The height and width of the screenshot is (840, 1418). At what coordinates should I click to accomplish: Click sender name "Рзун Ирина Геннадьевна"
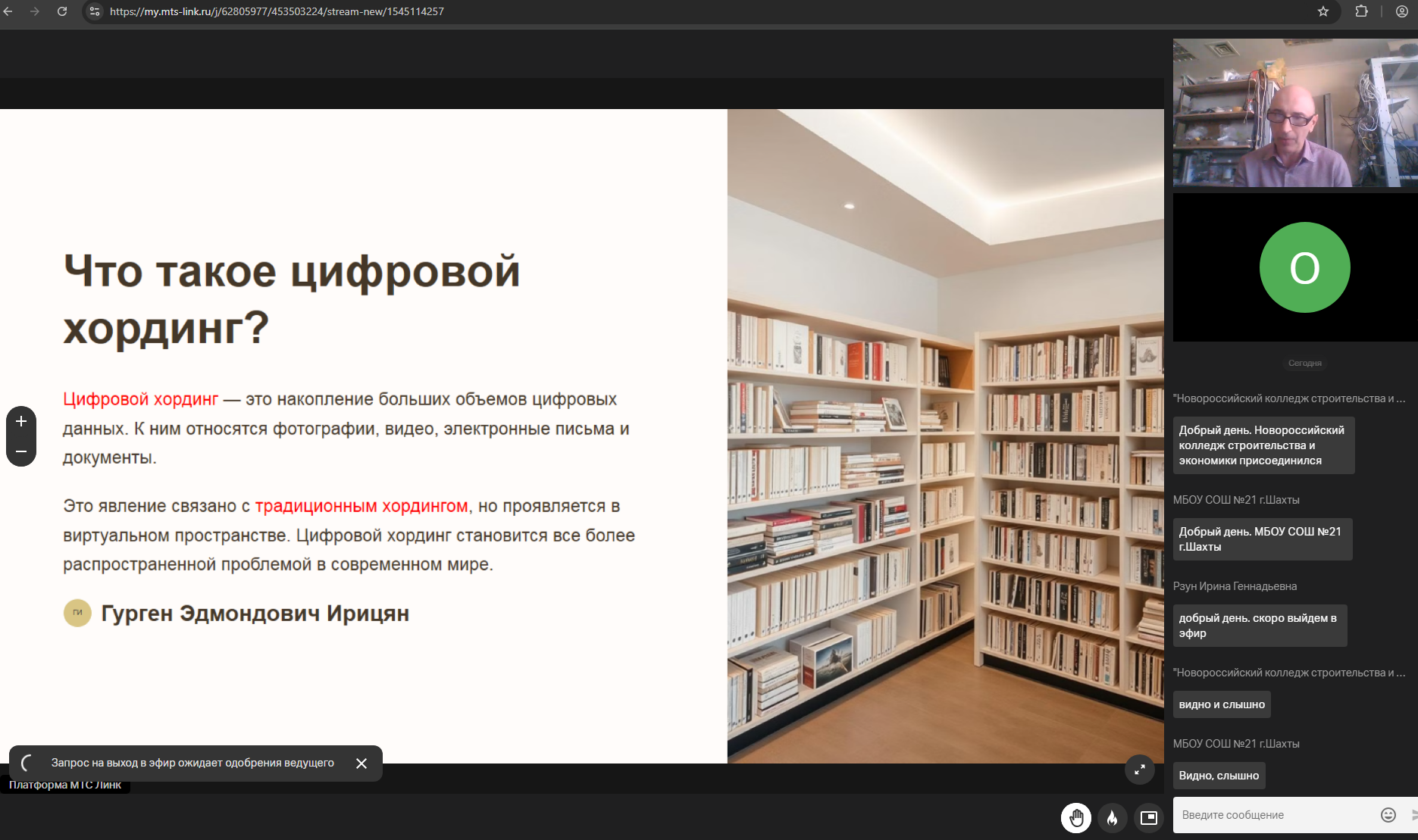[x=1235, y=586]
